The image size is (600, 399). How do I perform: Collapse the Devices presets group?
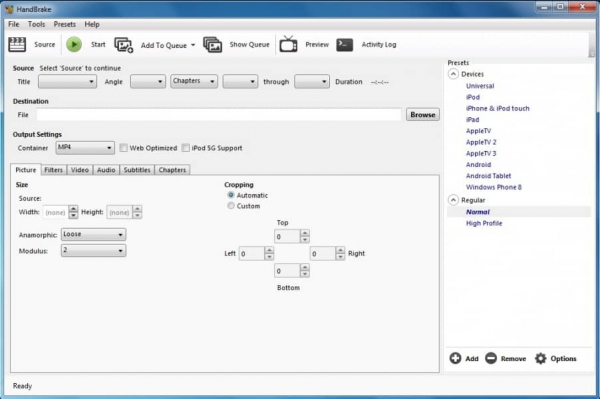pos(453,74)
